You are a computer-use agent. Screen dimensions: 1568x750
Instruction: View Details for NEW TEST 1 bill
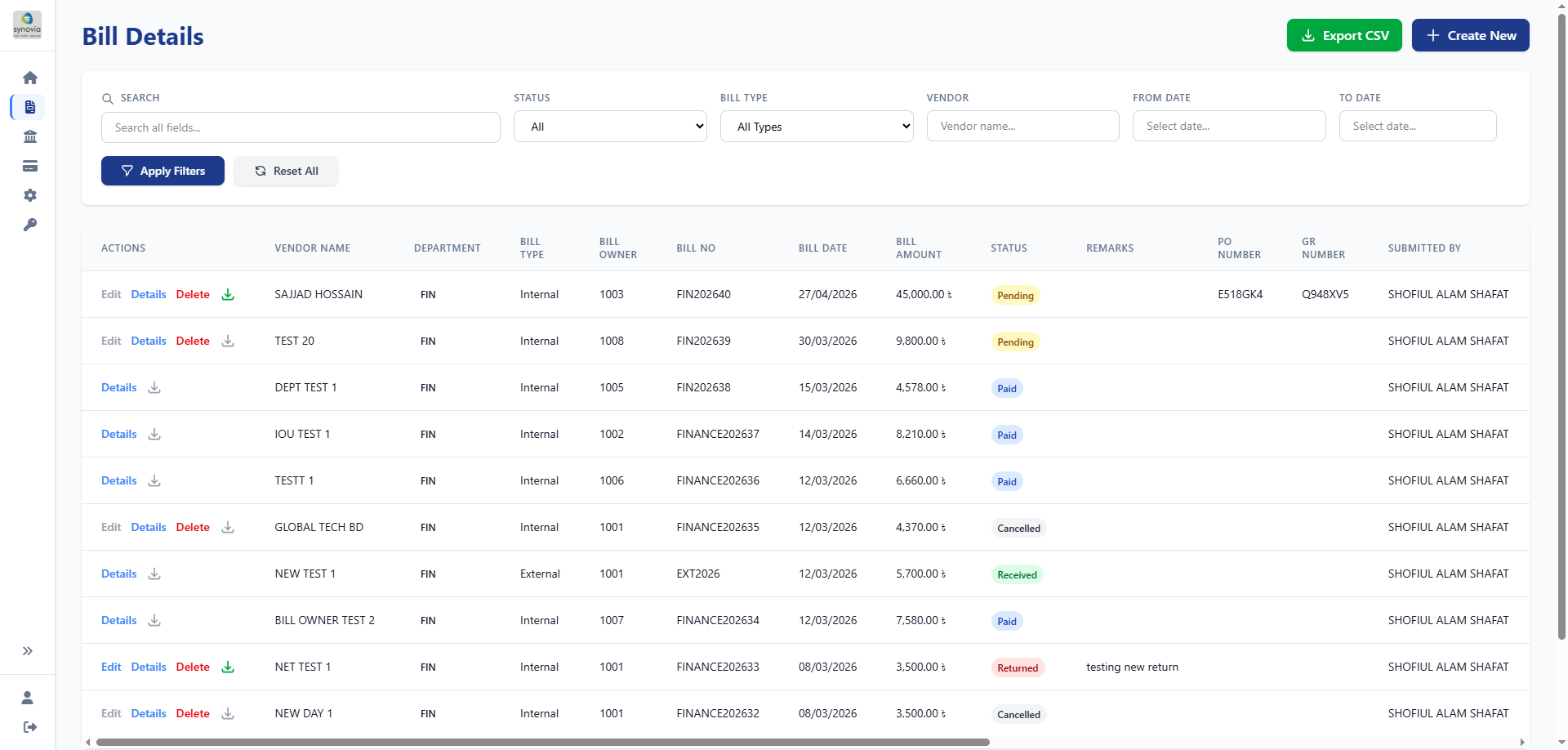click(119, 574)
